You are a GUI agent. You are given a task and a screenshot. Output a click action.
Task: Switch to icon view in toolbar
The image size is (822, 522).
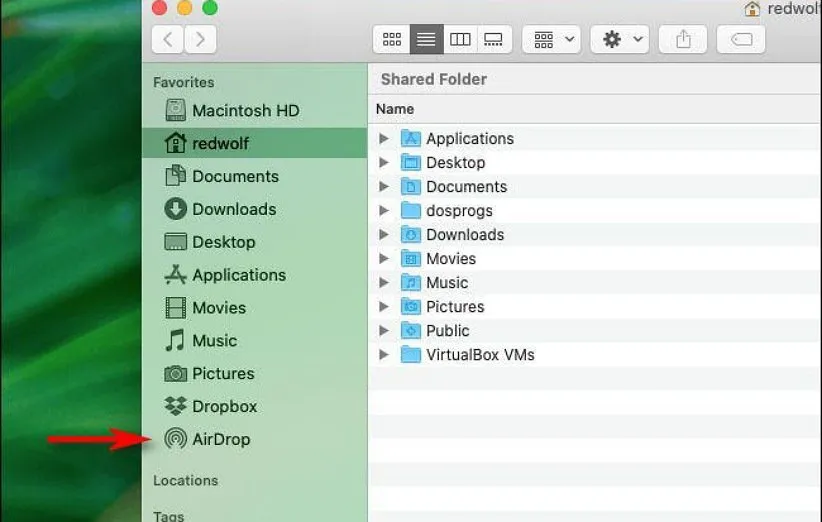tap(392, 39)
